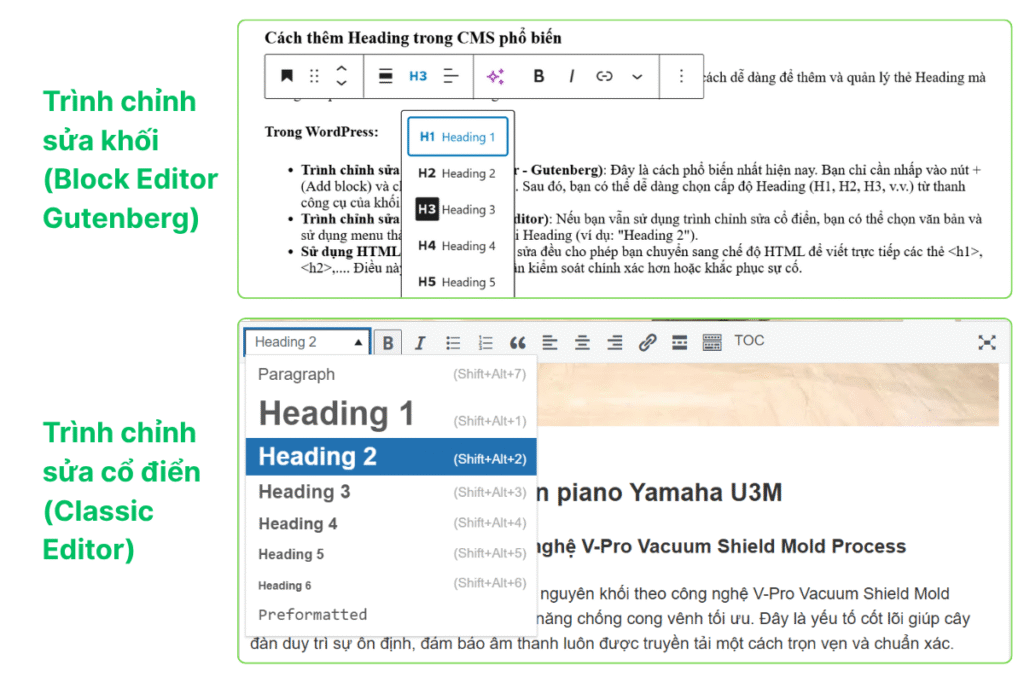1024x683 pixels.
Task: Click the distraction-free fullscreen icon
Action: point(987,343)
